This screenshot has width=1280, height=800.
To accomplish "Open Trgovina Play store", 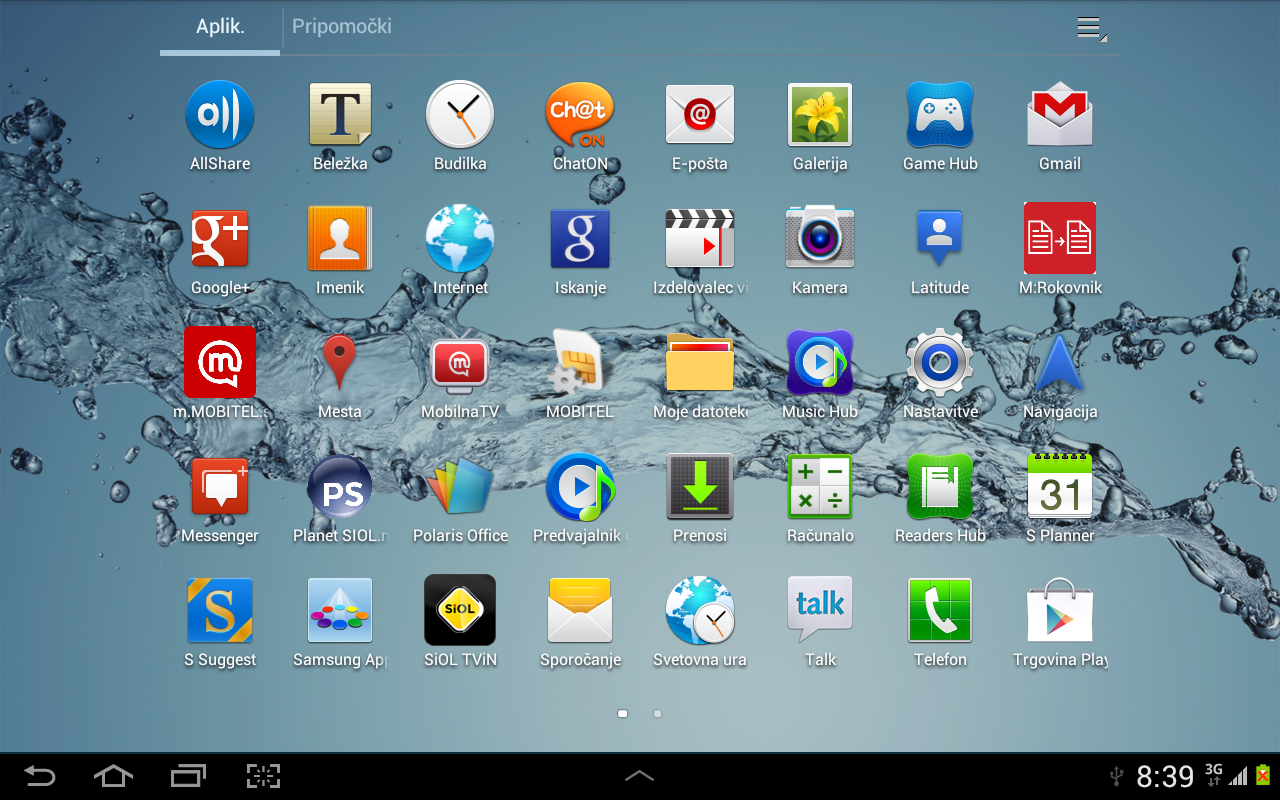I will pos(1060,611).
